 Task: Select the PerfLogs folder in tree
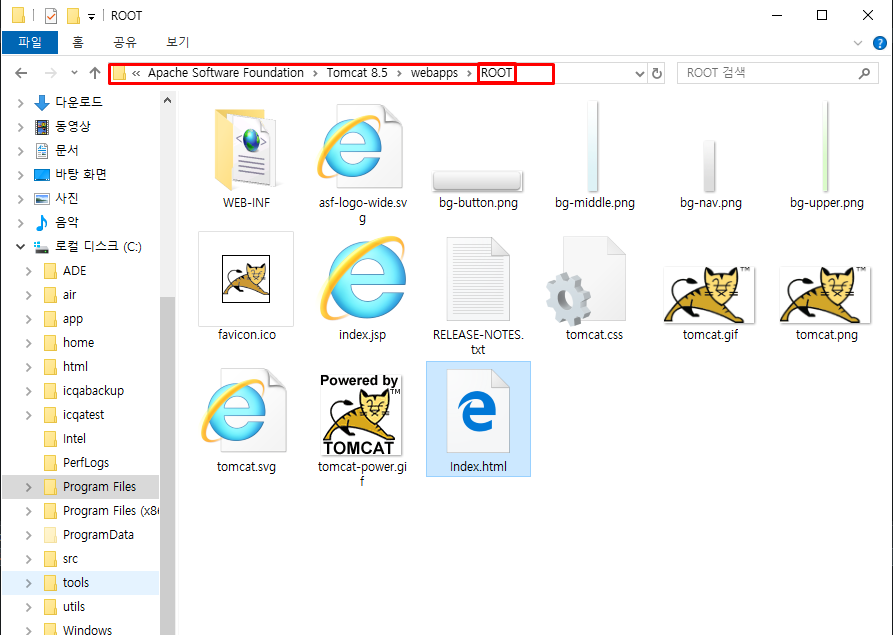(85, 462)
